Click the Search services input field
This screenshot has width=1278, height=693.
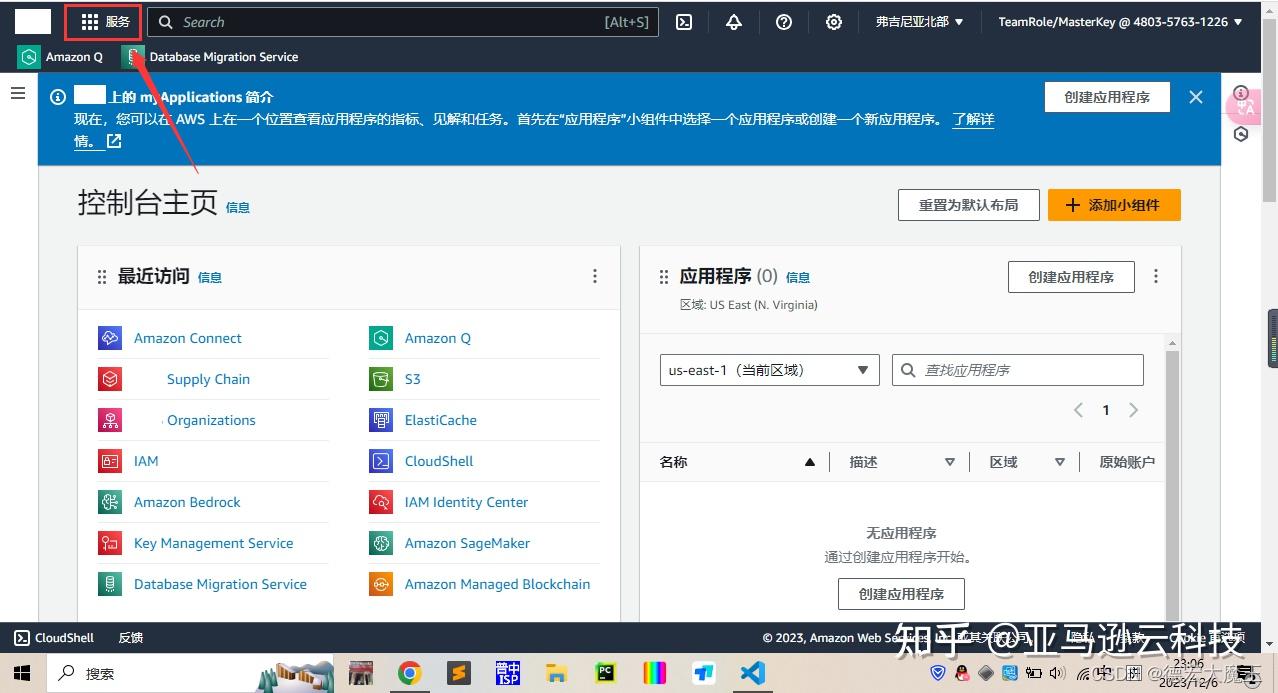coord(403,22)
